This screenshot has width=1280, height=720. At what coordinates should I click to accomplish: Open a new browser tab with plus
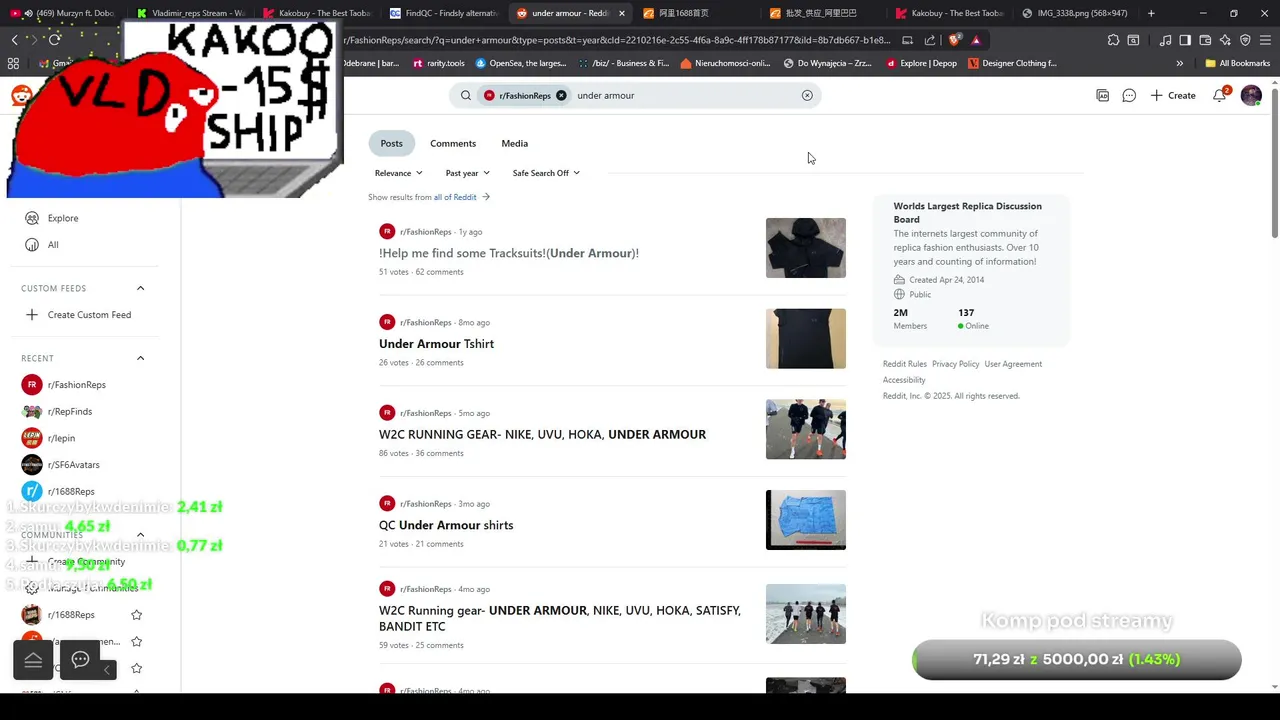point(1151,13)
